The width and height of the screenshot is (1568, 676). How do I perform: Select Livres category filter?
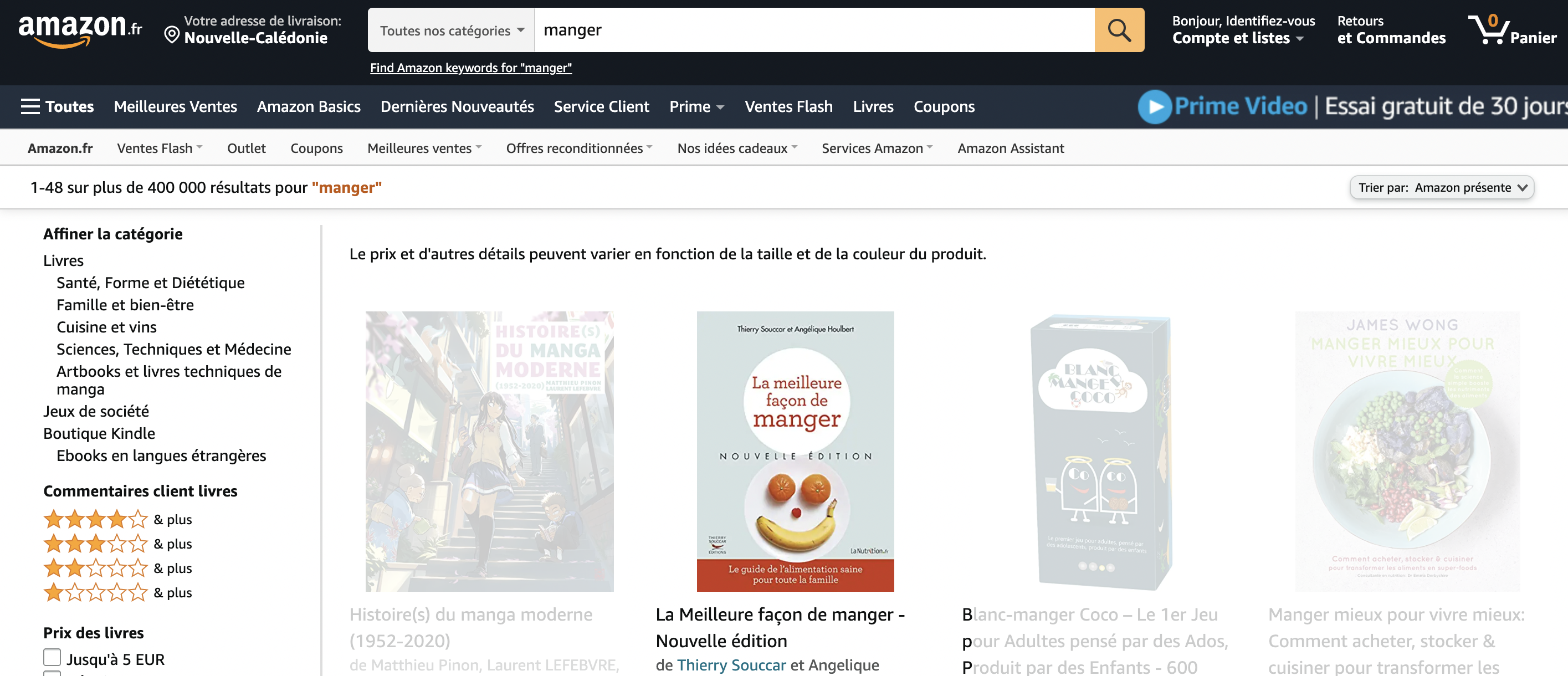tap(63, 260)
